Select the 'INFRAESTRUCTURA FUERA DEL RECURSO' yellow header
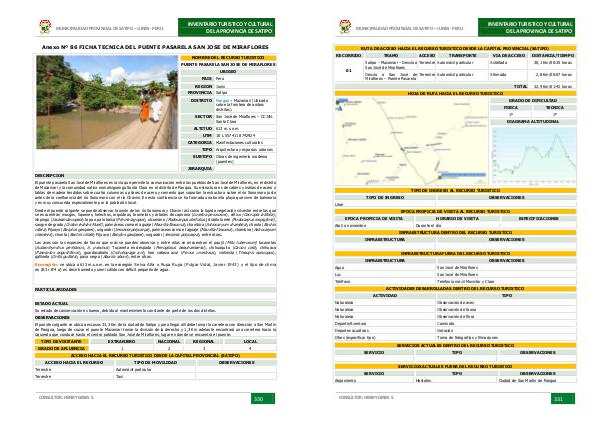This screenshot has height=424, width=600. 455,254
